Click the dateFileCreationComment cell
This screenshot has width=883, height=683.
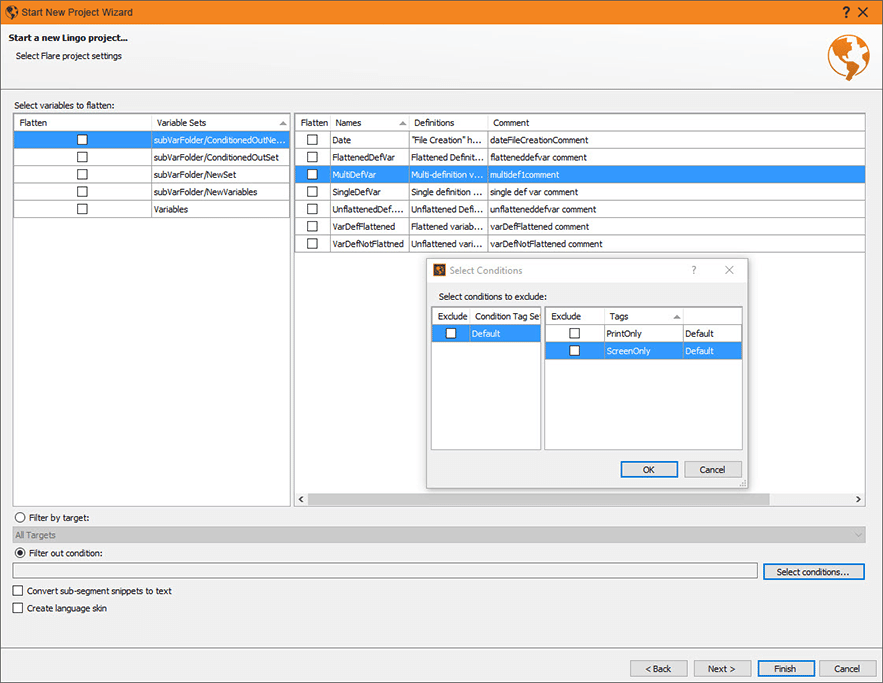(x=676, y=140)
